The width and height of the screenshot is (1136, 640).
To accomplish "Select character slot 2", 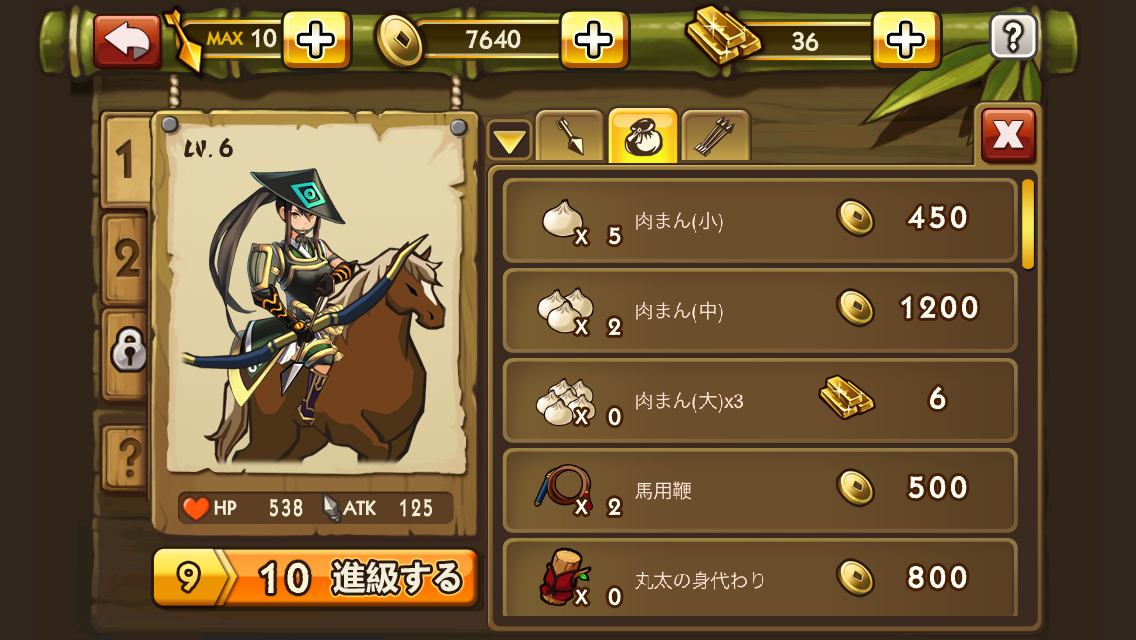I will coord(127,259).
